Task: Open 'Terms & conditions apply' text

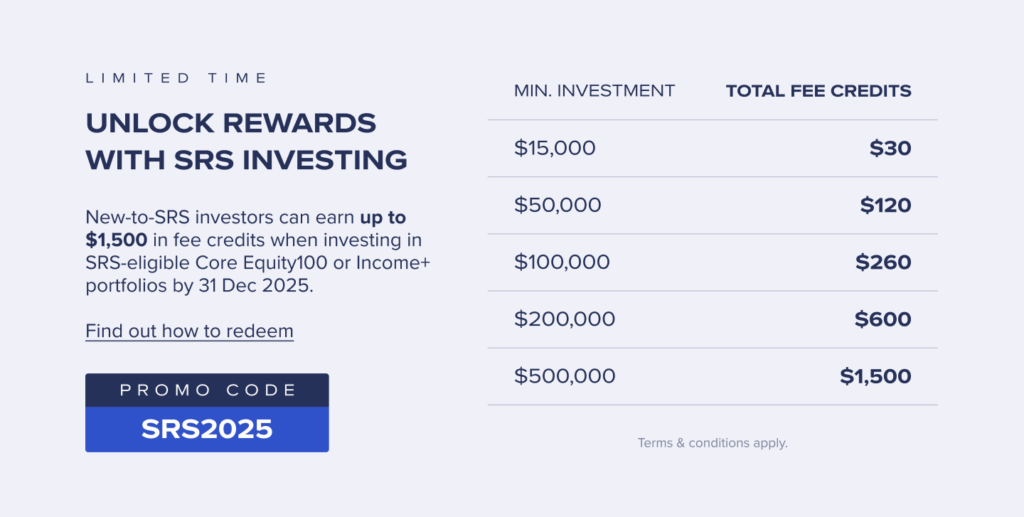Action: pos(712,442)
